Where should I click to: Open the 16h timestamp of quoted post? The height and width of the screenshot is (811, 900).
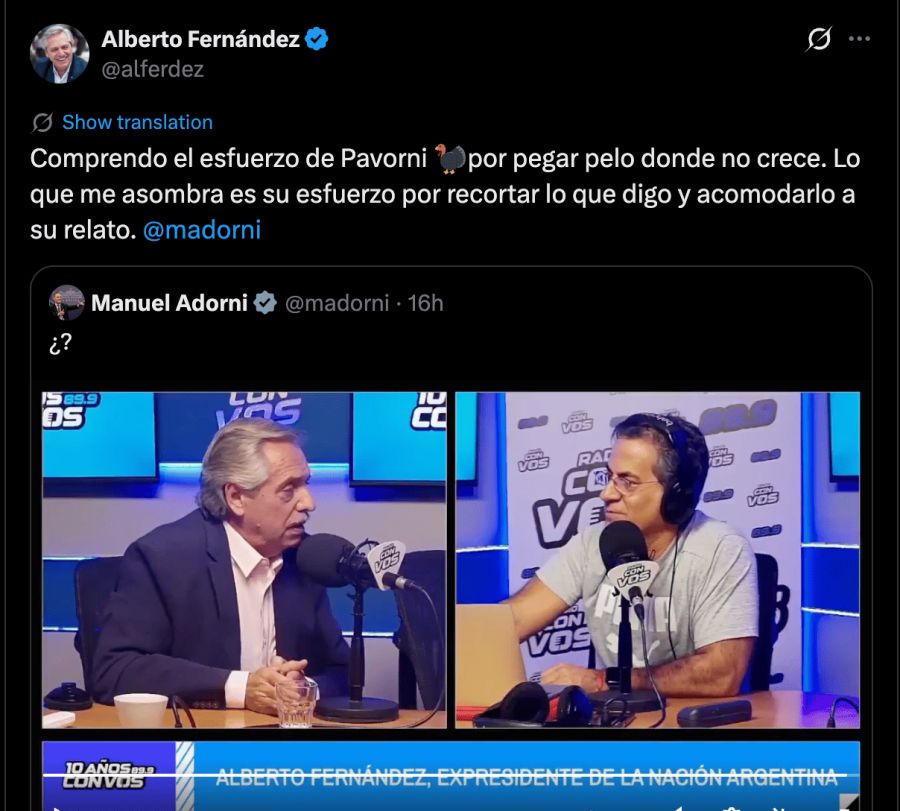coord(425,303)
